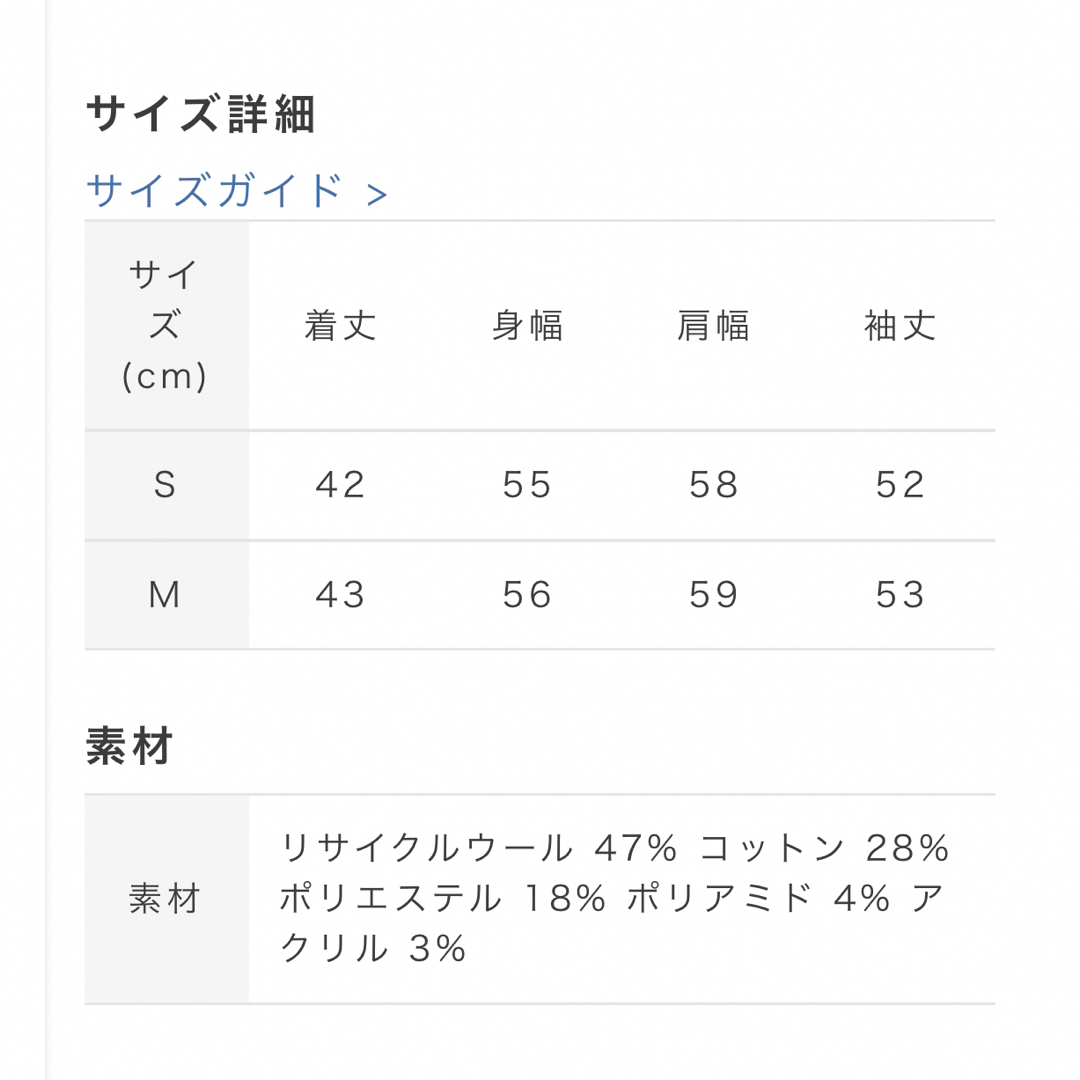Click the M size 身幅 value 56
Screen dimensions: 1080x1080
tap(528, 595)
